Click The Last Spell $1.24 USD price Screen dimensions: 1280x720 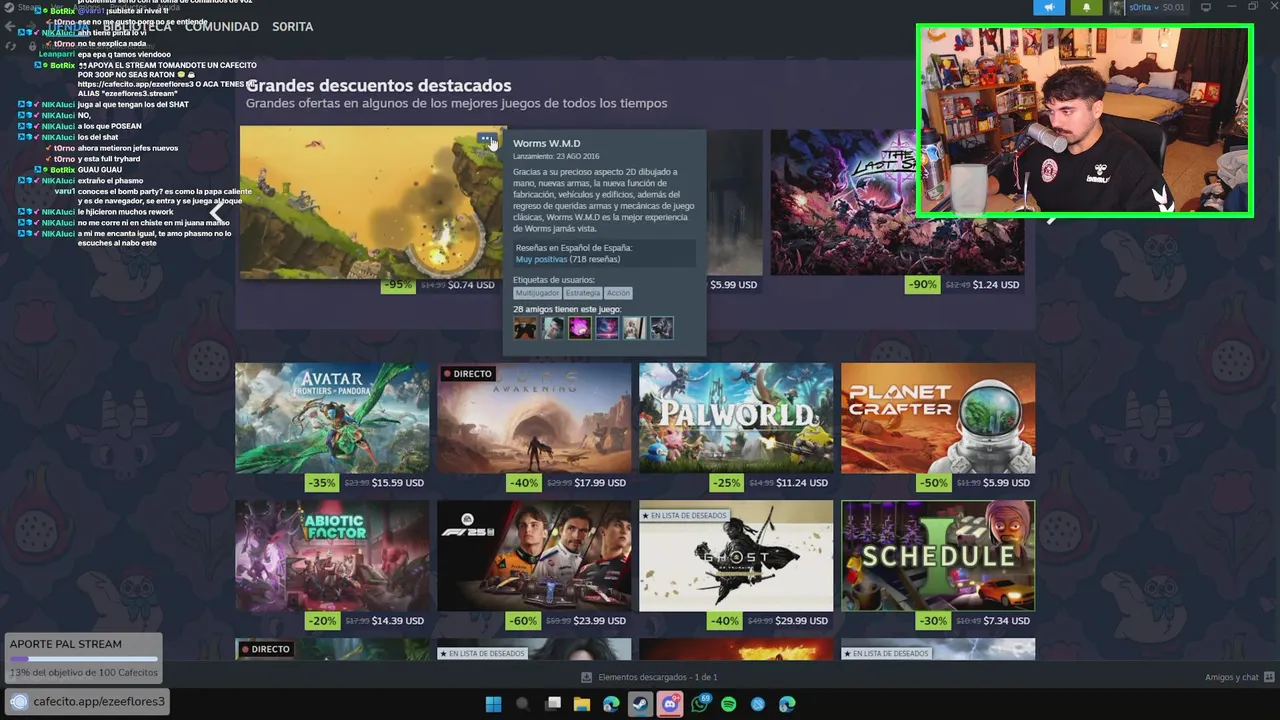(x=995, y=285)
